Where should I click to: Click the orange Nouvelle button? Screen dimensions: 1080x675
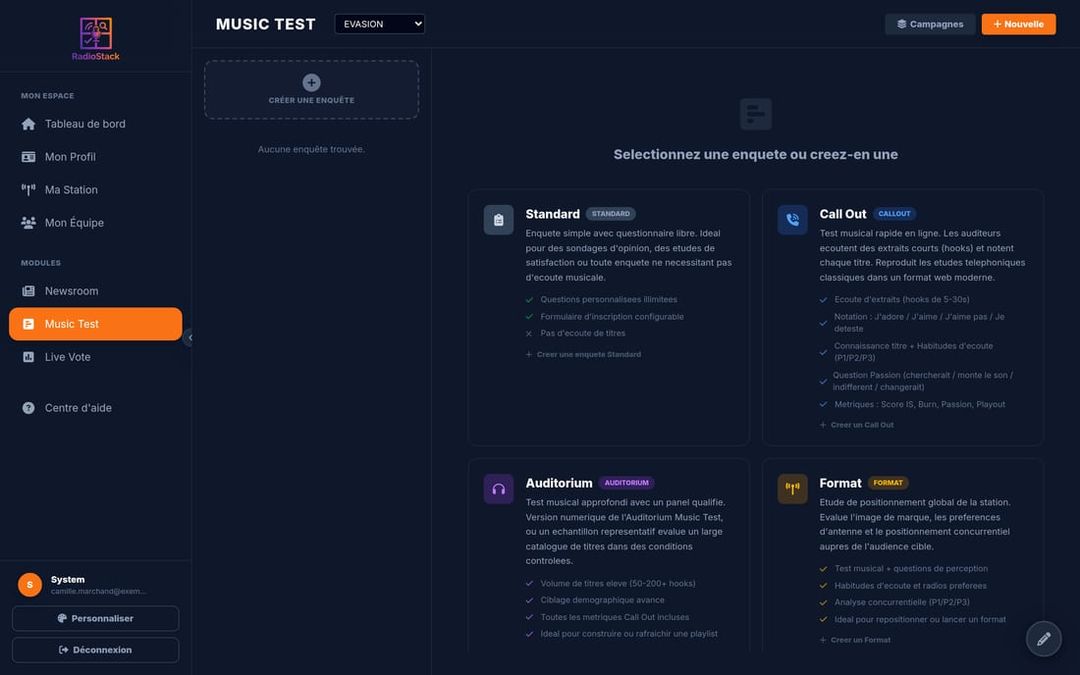click(x=1018, y=24)
